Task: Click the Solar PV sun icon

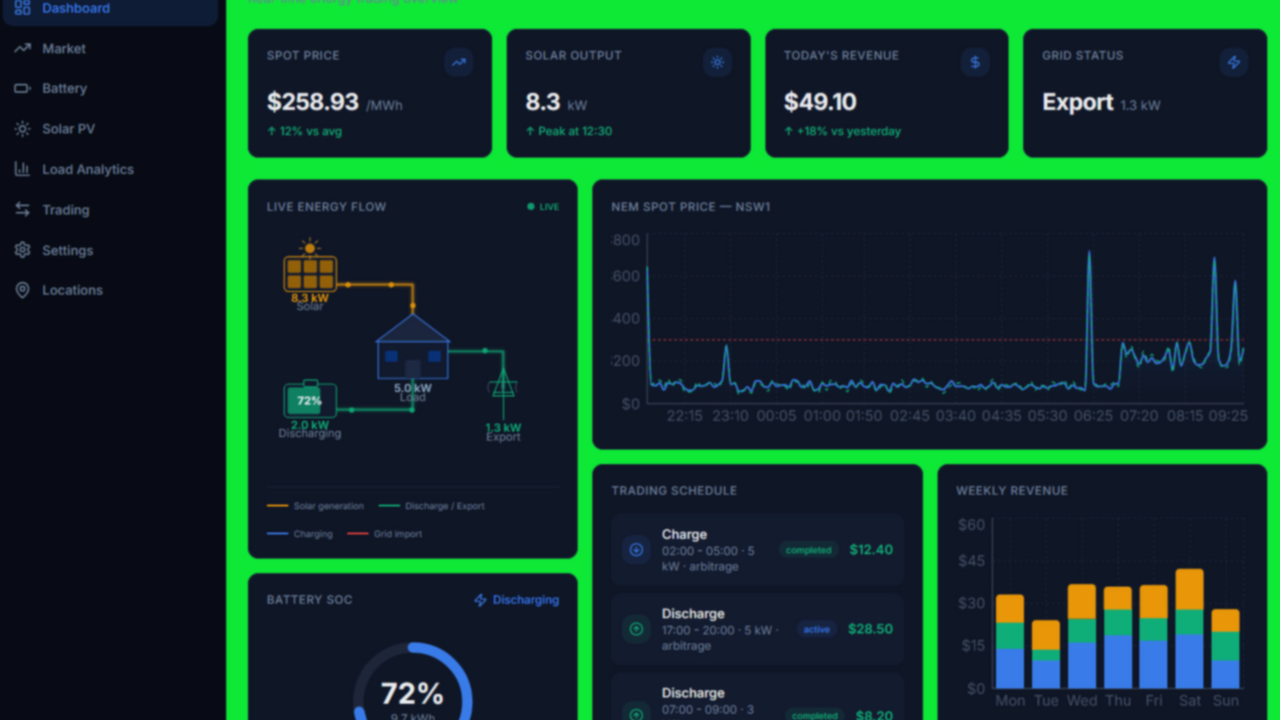Action: tap(22, 129)
